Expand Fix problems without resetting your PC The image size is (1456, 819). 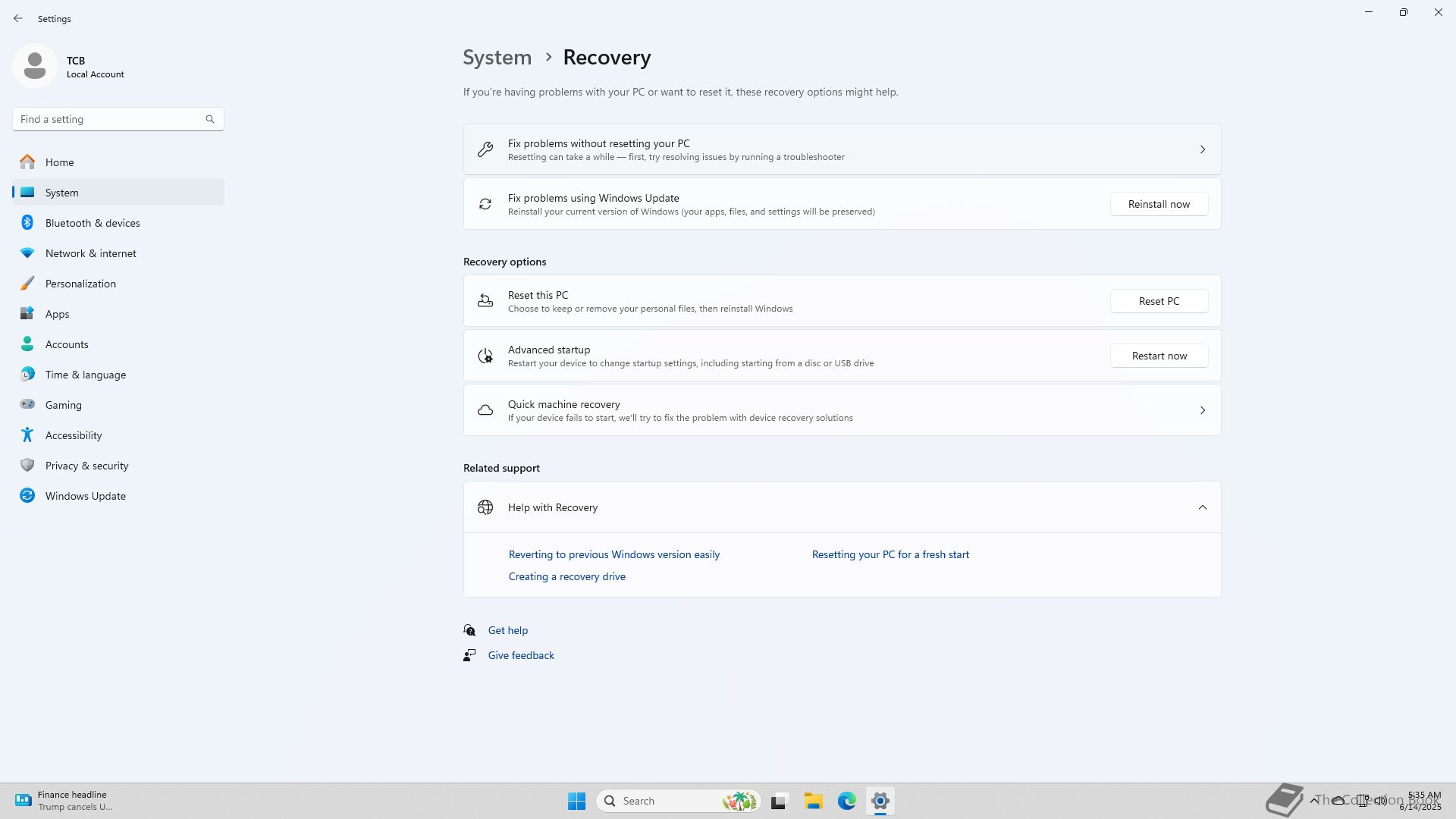pos(842,149)
